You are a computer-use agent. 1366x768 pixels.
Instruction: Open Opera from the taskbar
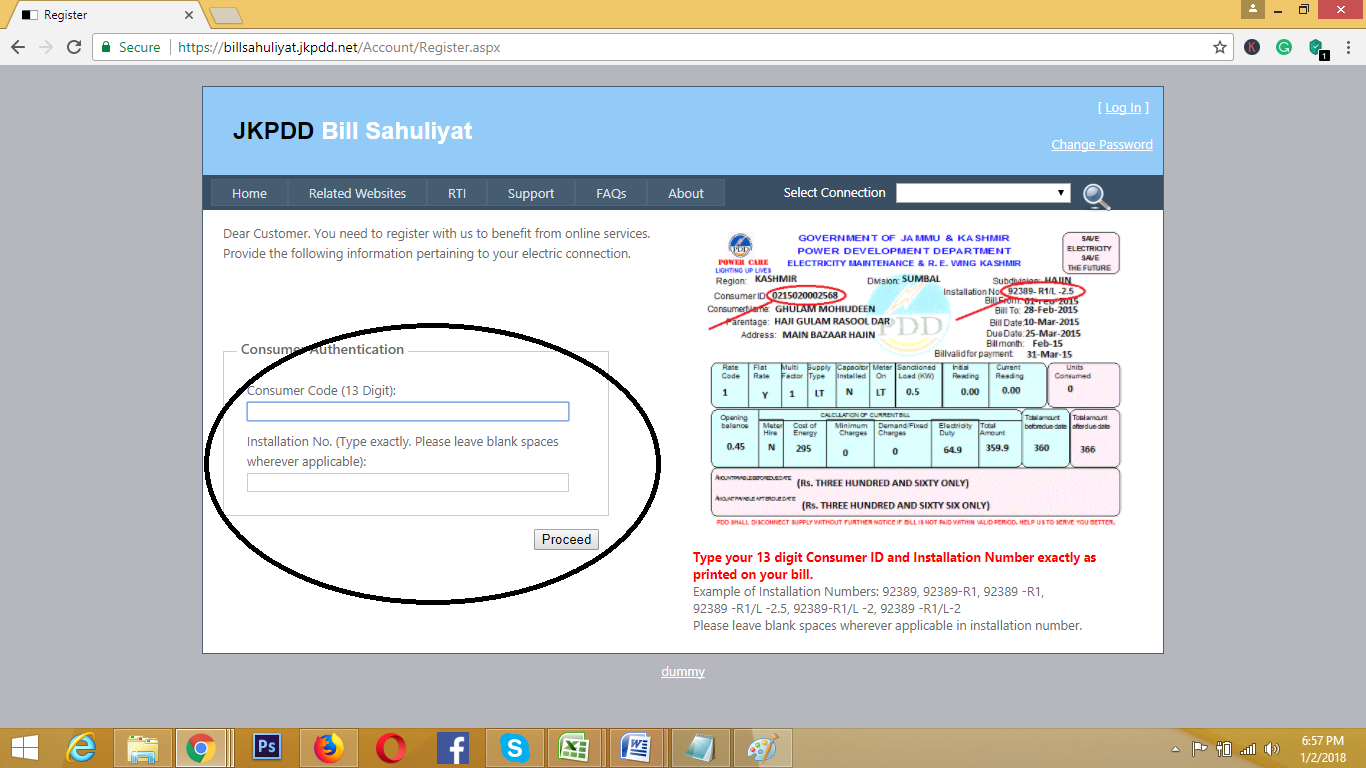click(391, 748)
